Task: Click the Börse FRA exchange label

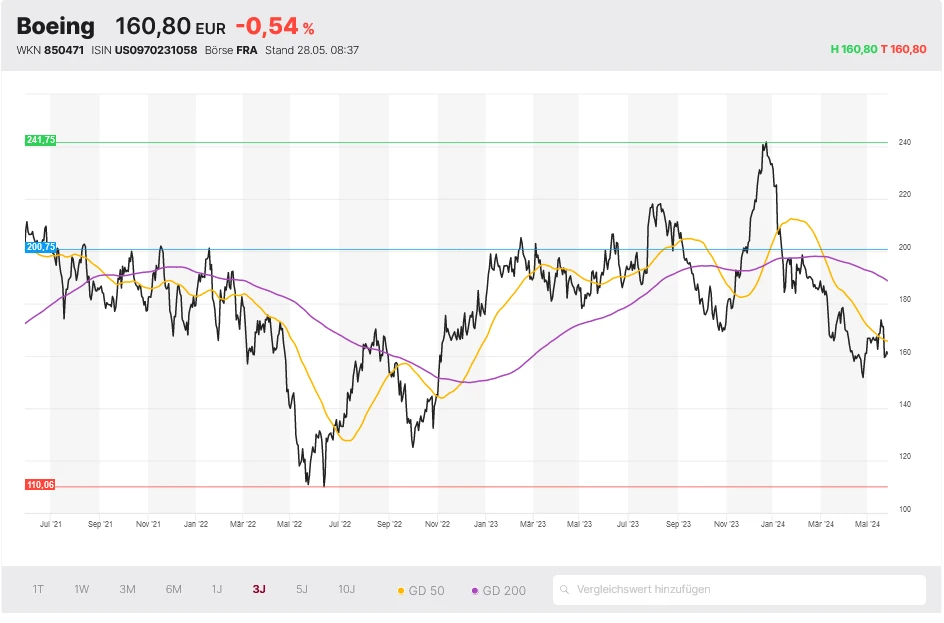Action: [231, 50]
